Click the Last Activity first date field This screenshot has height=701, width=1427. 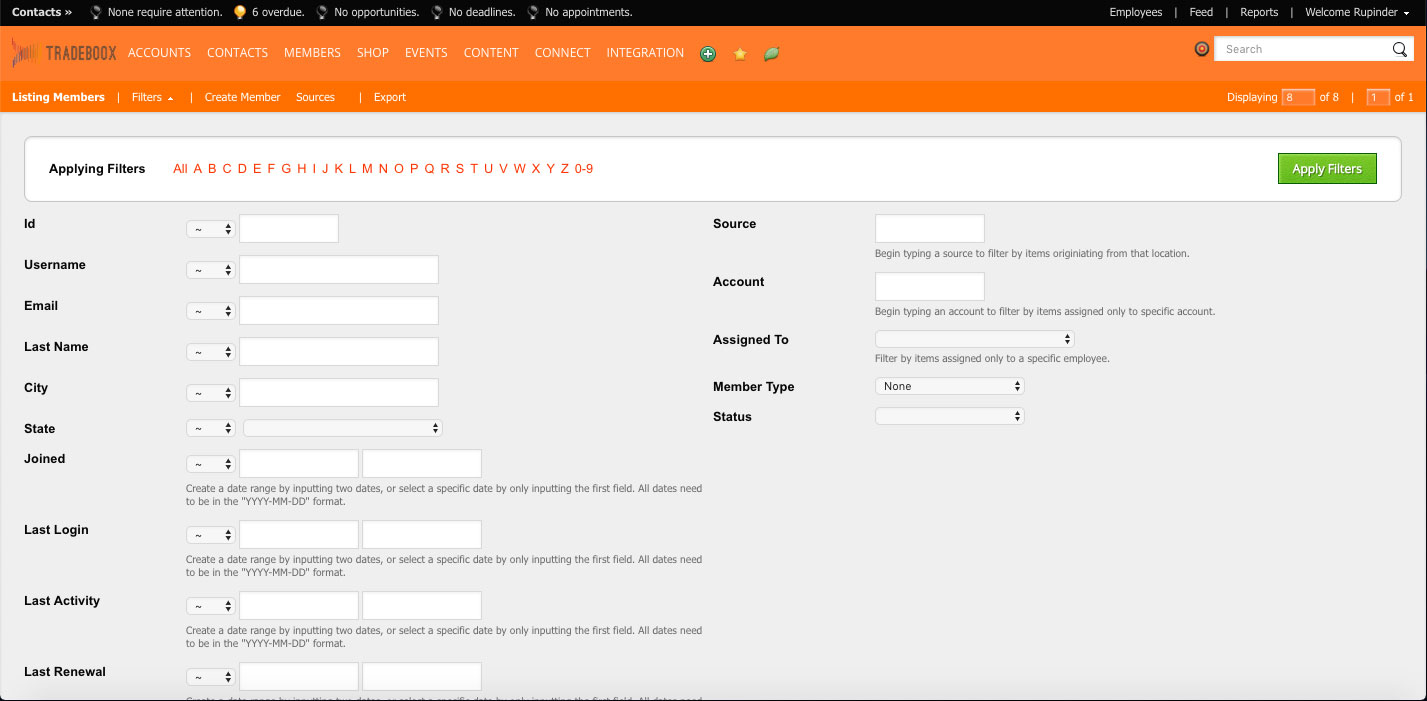(299, 605)
